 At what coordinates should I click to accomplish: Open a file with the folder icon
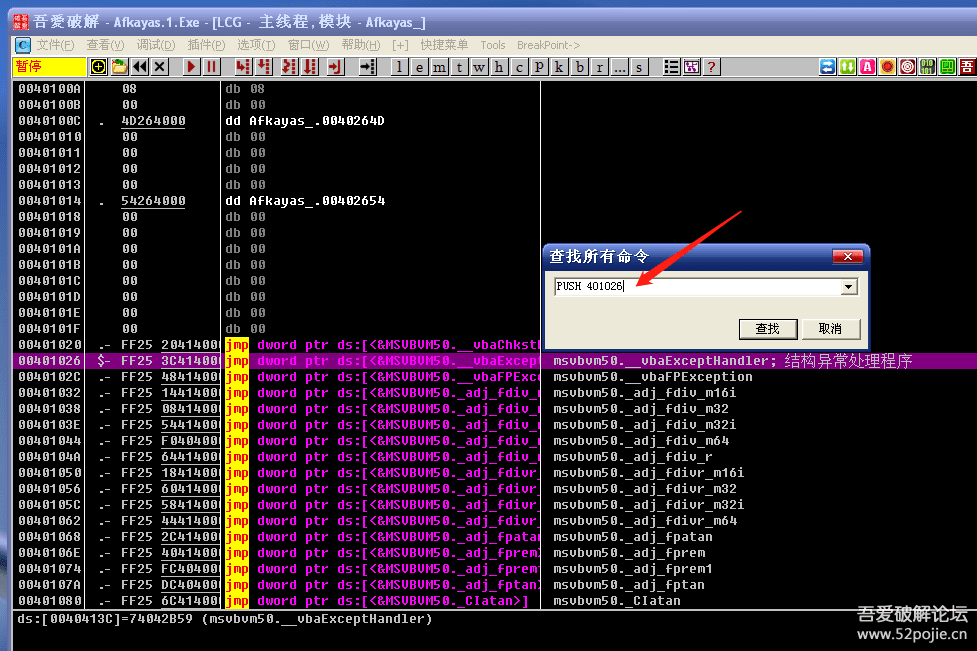tap(119, 67)
